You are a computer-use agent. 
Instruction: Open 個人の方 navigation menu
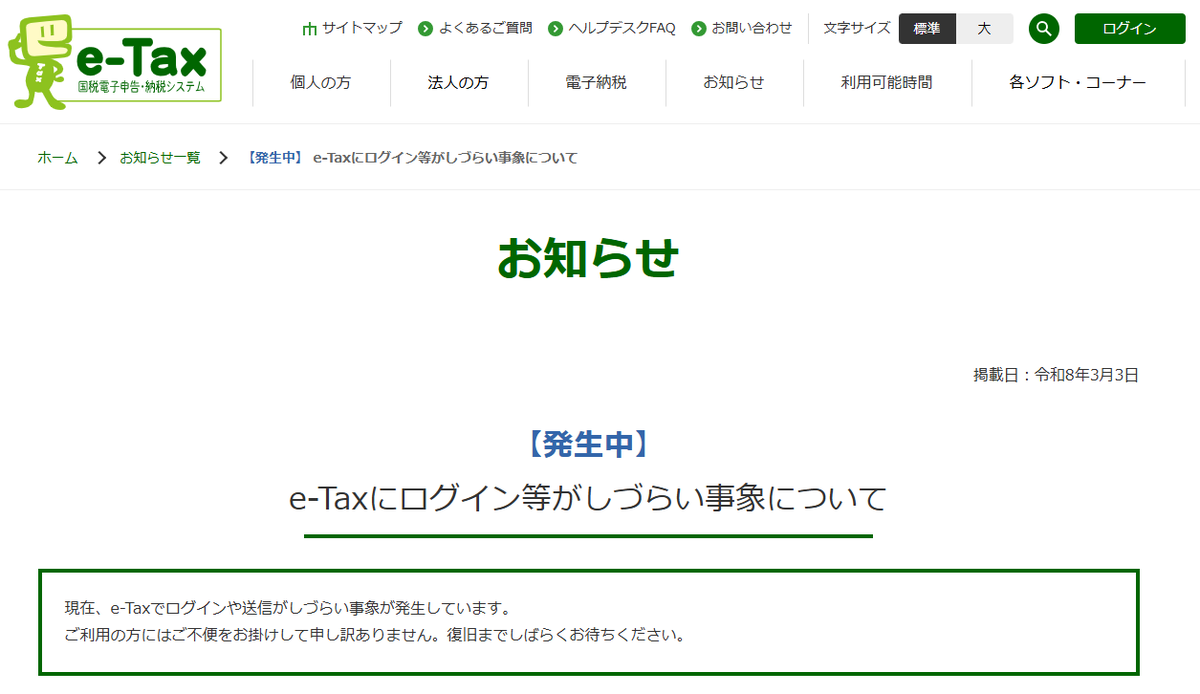coord(321,83)
